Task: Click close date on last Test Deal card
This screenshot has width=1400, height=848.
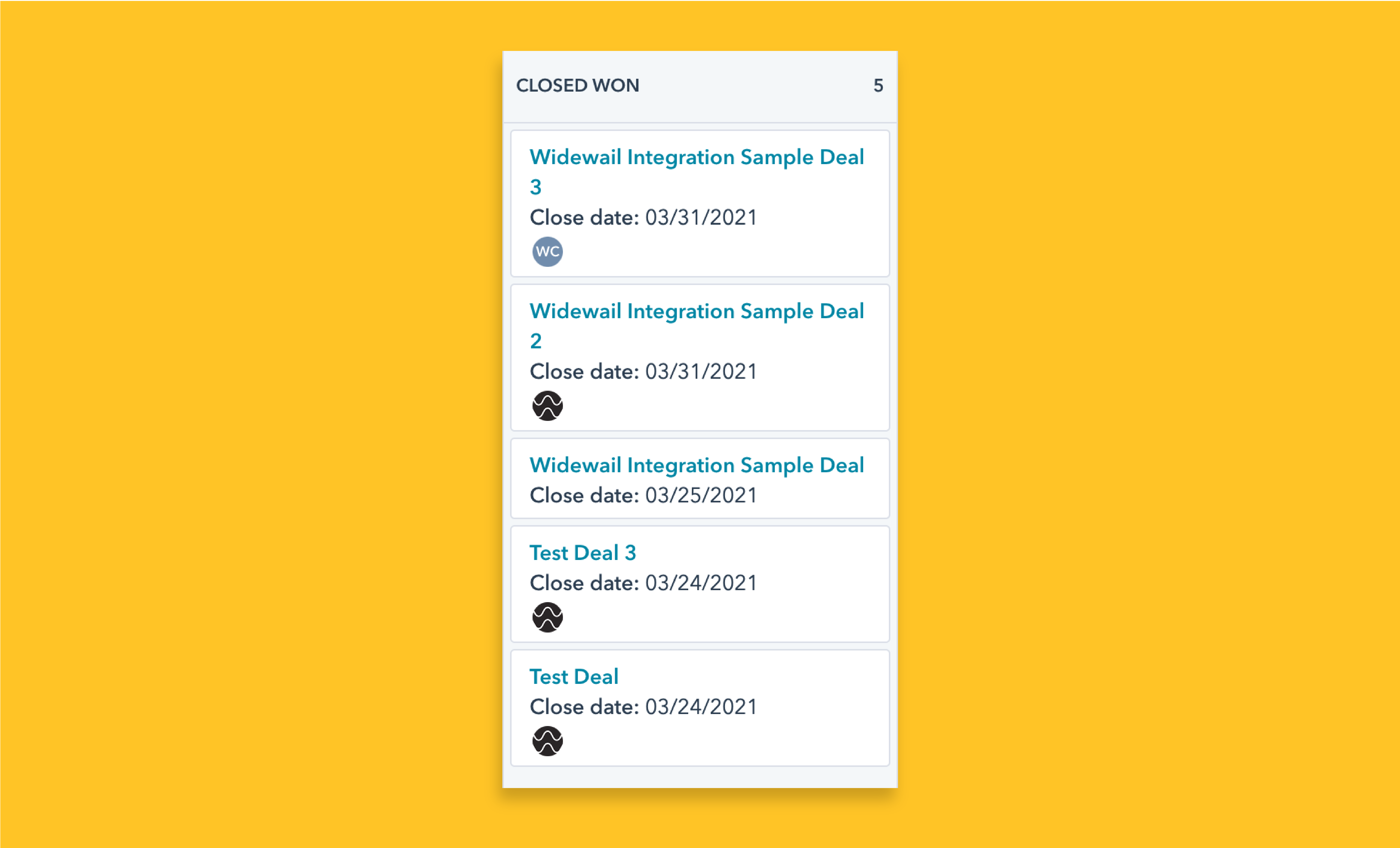Action: tap(643, 707)
